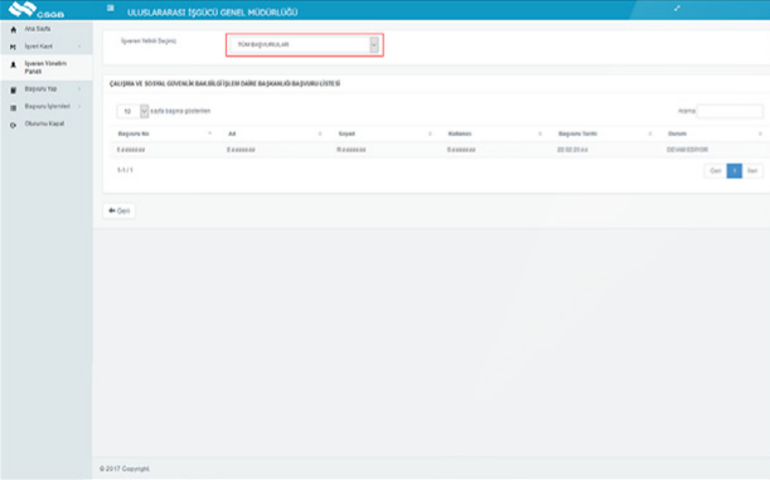
Task: Click the Başvuru Yap sidebar icon
Action: [x=13, y=90]
